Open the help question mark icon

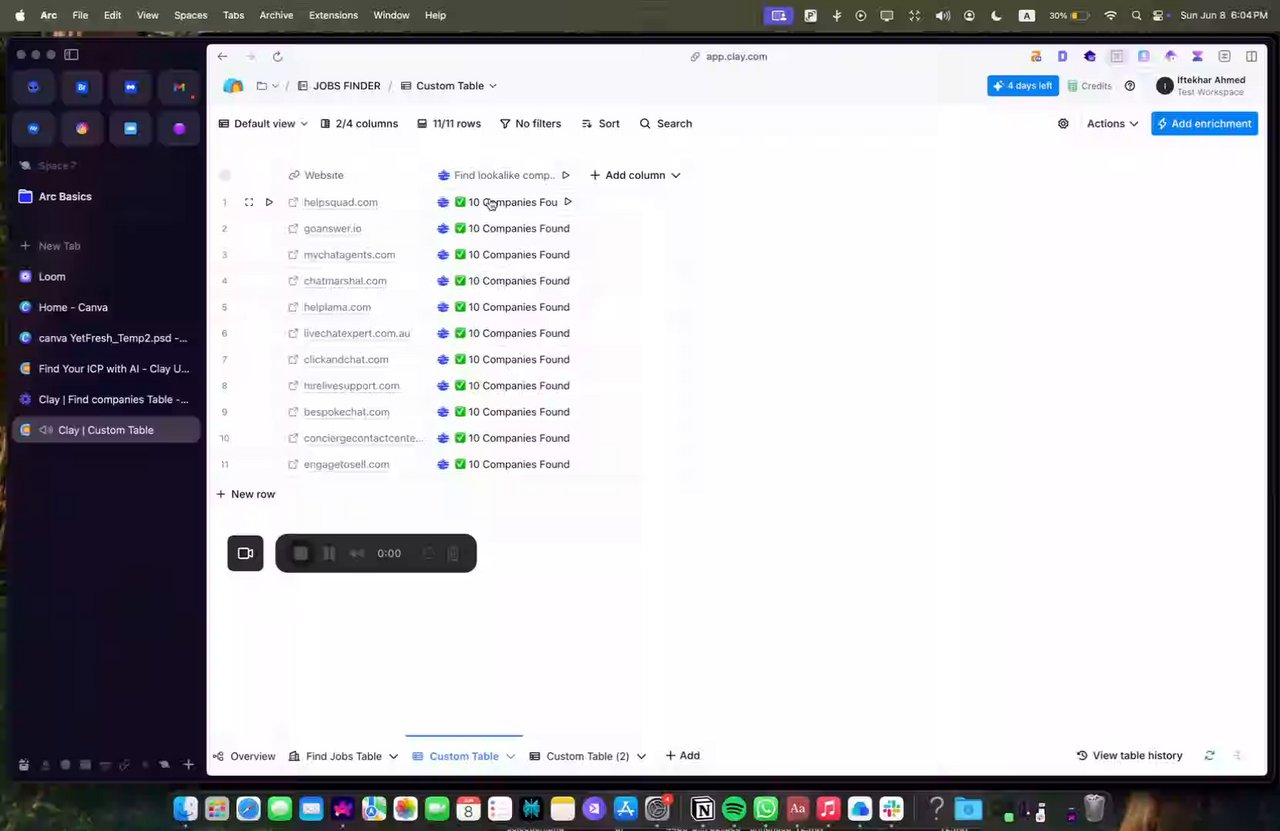[x=1130, y=86]
